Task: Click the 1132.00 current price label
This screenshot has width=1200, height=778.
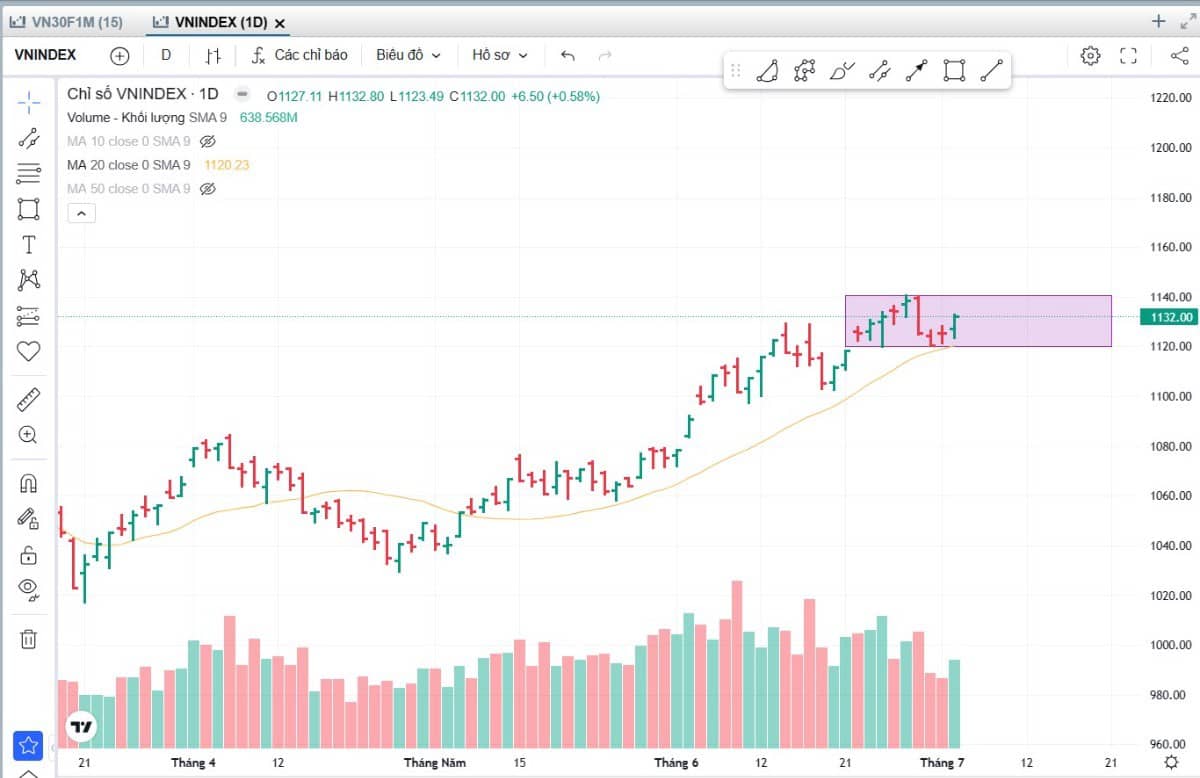Action: pos(1169,317)
